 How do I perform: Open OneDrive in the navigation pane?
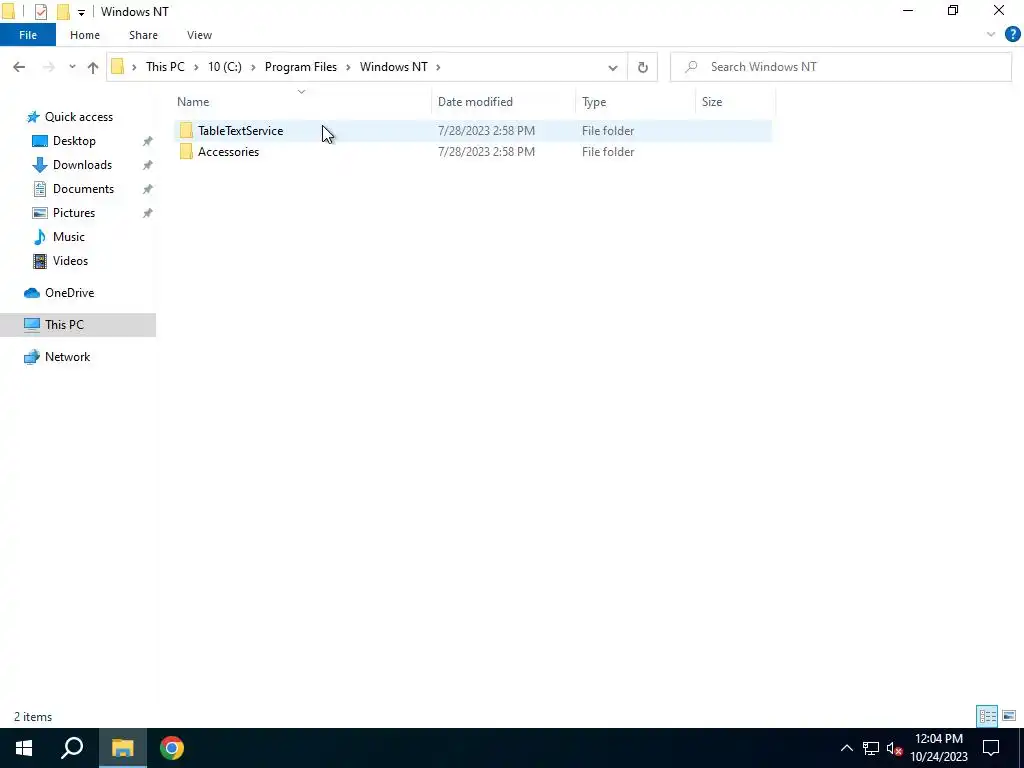(69, 293)
